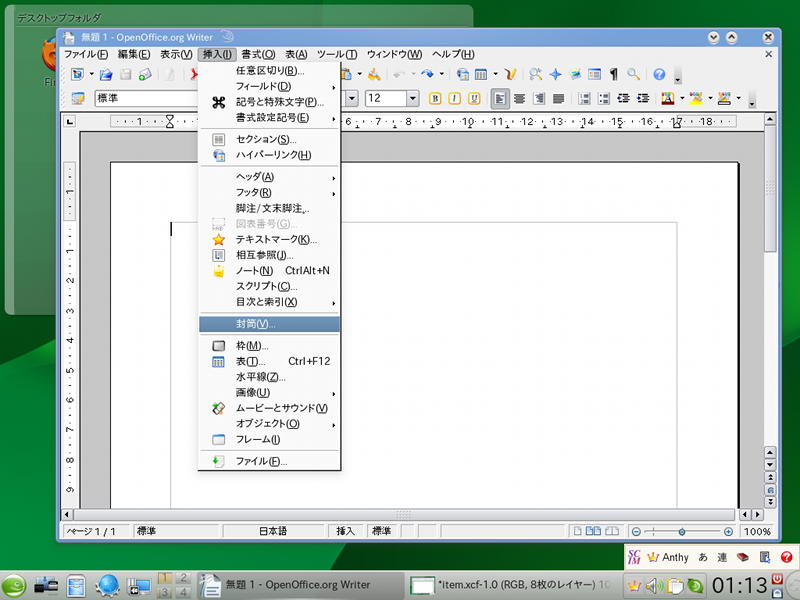Click the zoom slider handle

pos(682,532)
